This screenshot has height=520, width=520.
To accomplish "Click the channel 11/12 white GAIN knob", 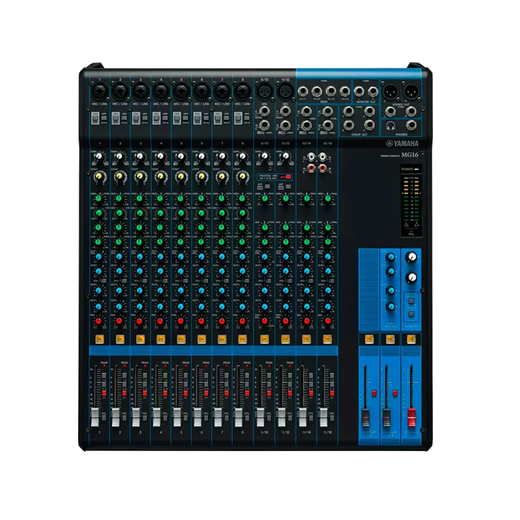I will pyautogui.click(x=286, y=156).
